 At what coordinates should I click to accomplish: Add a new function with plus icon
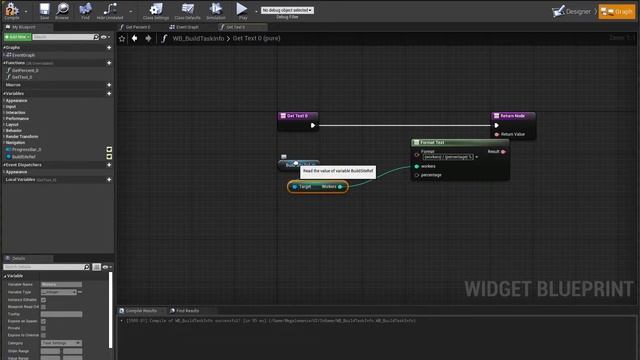pos(109,63)
